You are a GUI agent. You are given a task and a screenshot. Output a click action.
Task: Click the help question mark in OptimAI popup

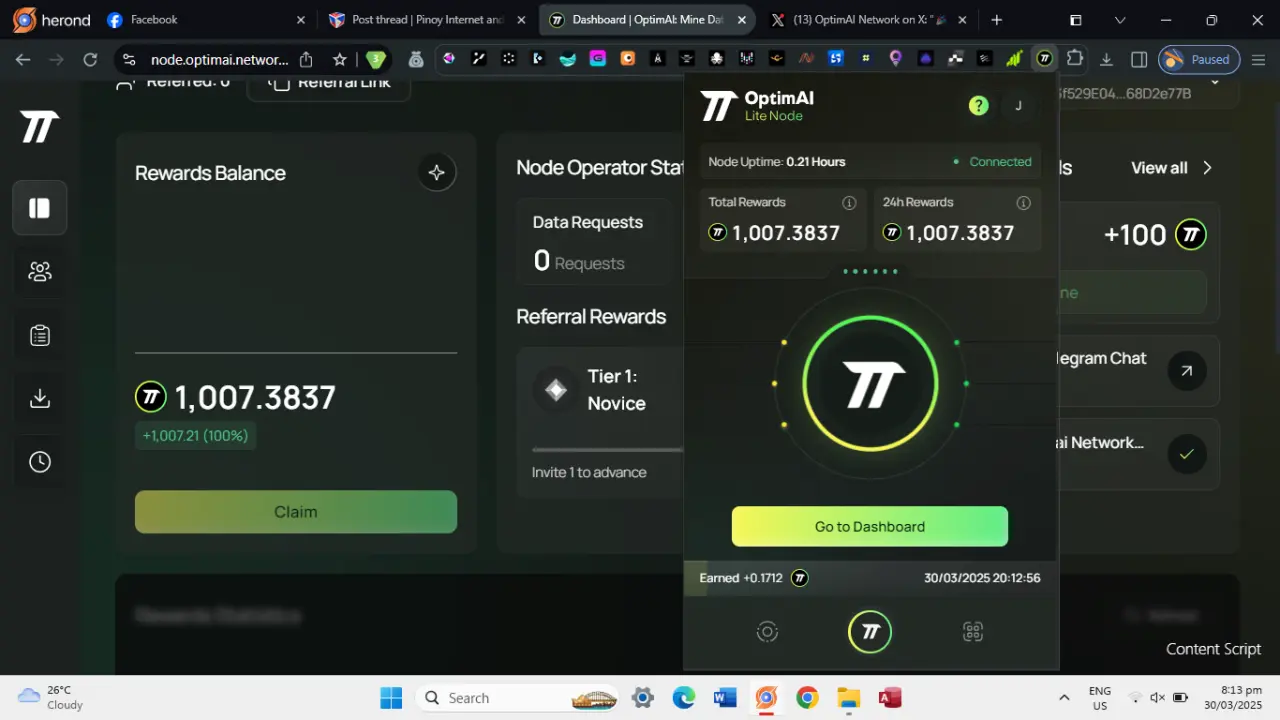coord(978,105)
